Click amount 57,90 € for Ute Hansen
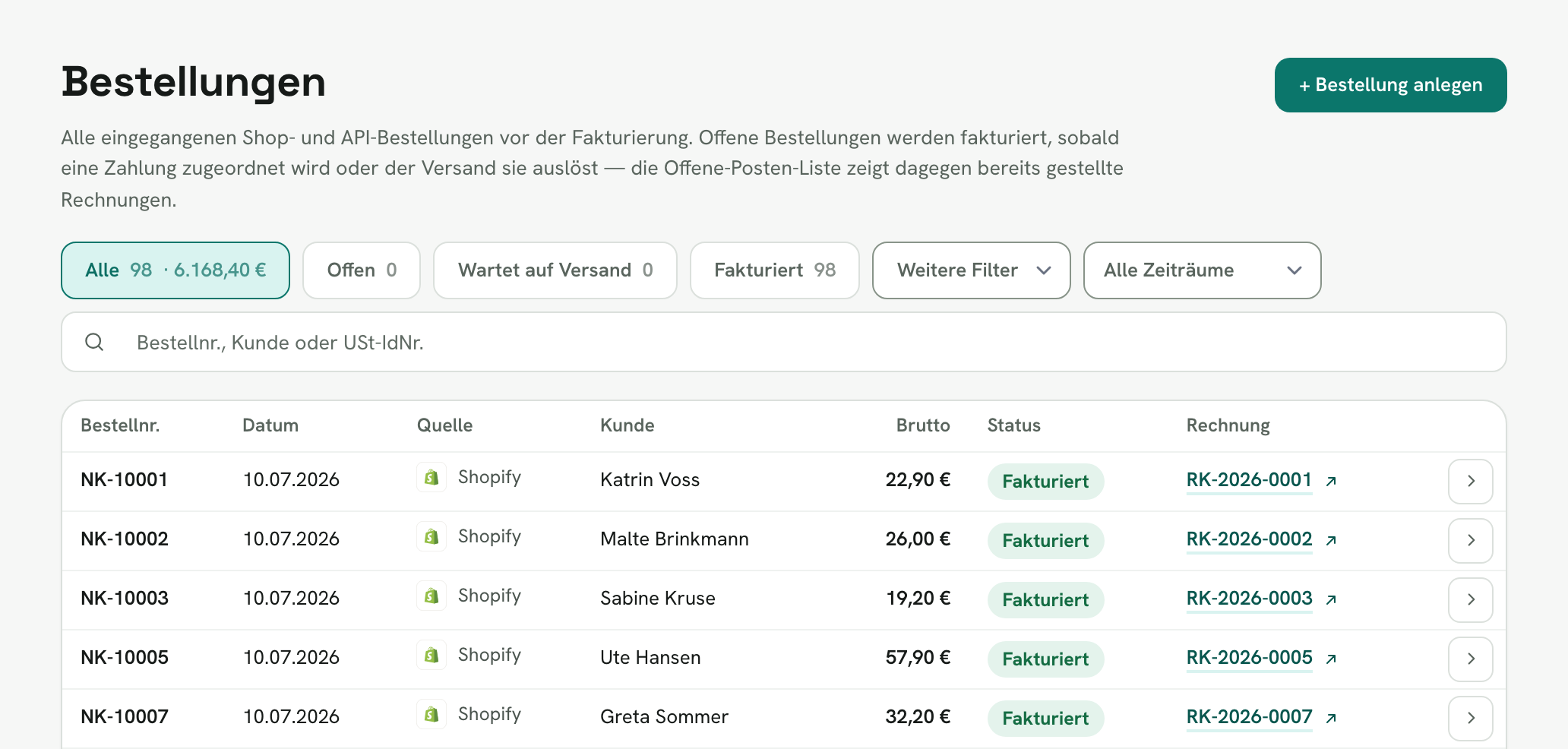Viewport: 1568px width, 749px height. 918,658
